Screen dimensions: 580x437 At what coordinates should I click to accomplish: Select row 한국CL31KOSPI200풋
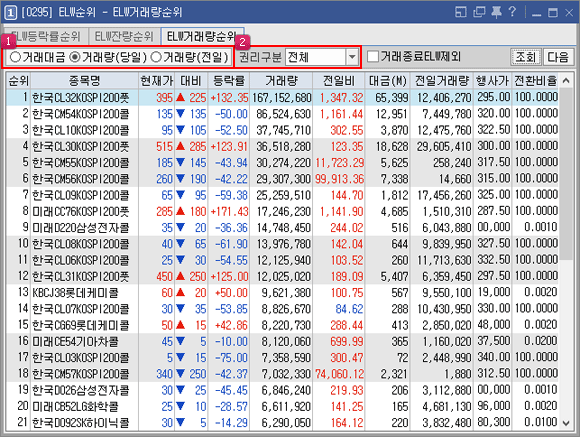[x=283, y=277]
